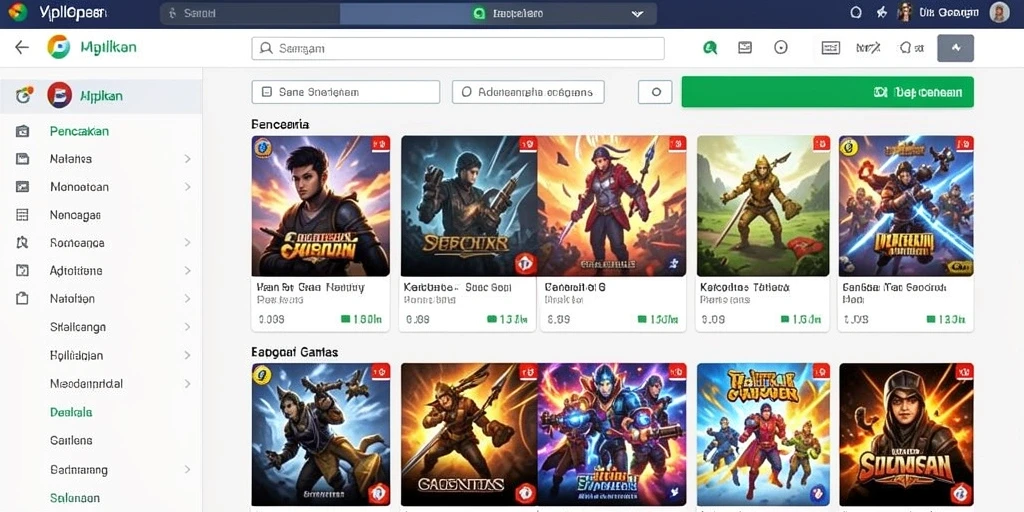
Task: Click the green Dep canaan button
Action: (x=827, y=92)
